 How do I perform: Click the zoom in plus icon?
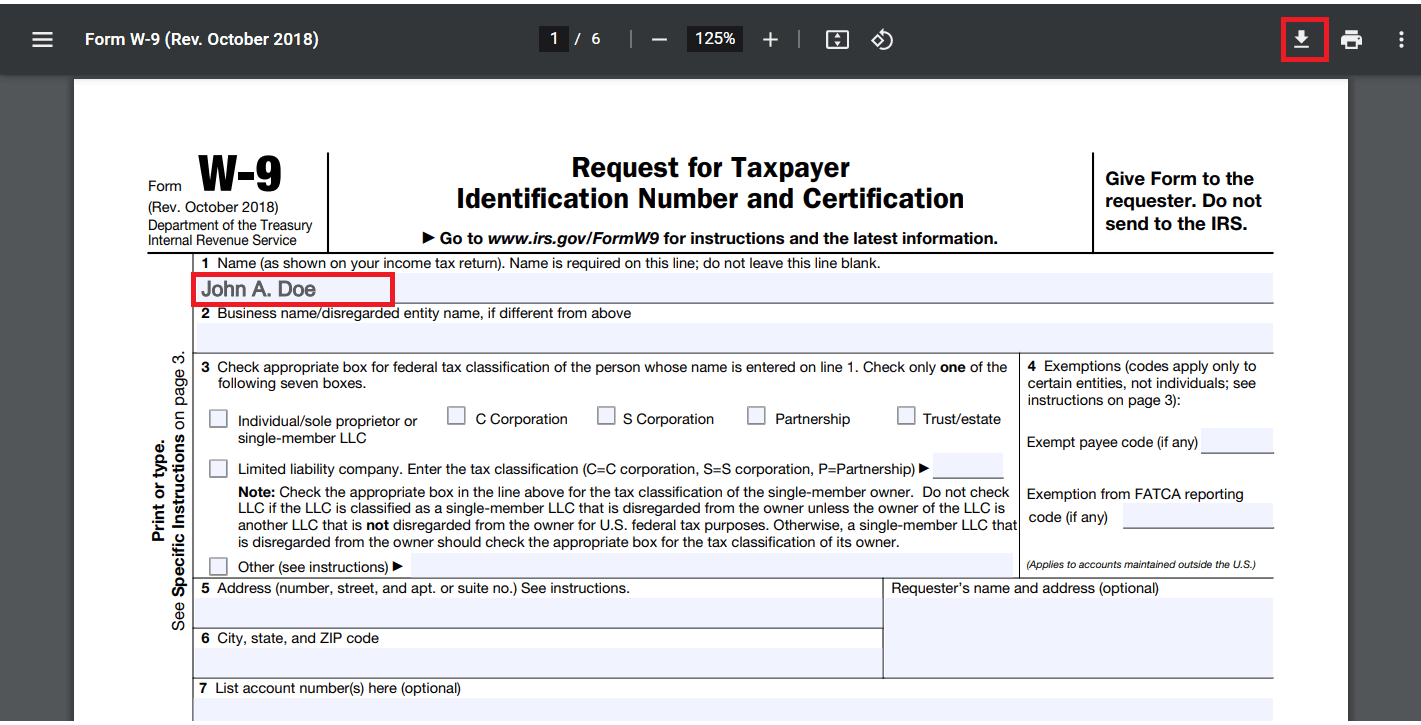pyautogui.click(x=770, y=40)
